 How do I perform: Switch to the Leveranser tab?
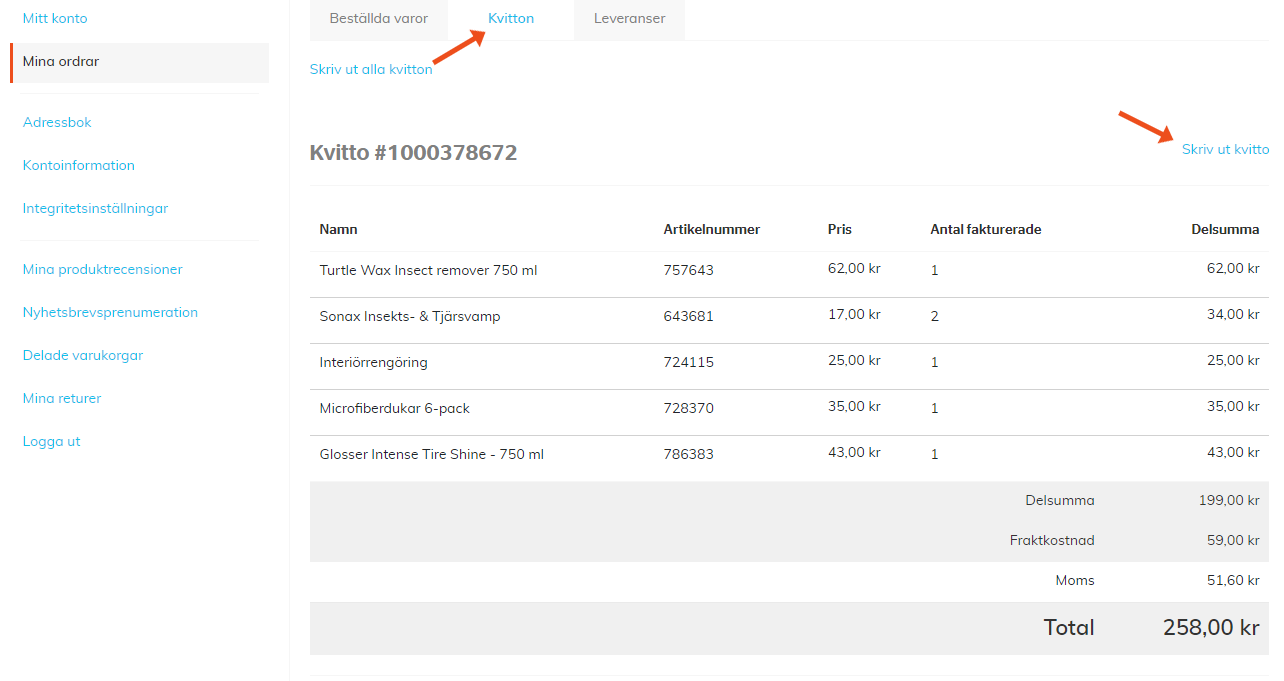629,18
